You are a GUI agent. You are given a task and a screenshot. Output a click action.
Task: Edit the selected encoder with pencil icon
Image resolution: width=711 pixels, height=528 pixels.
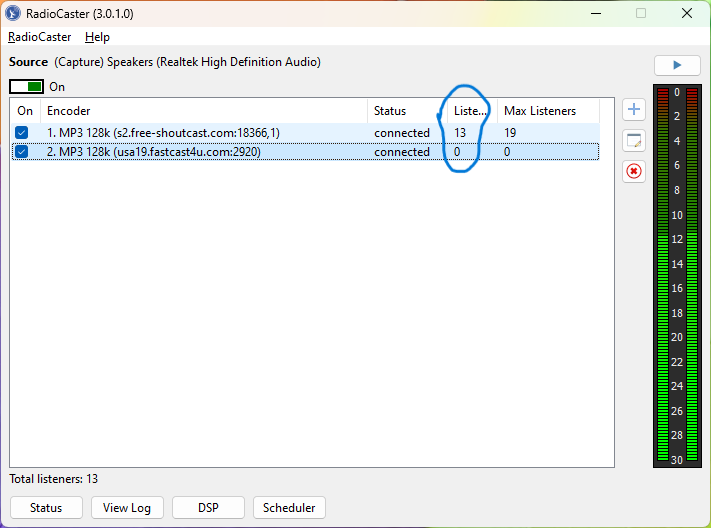[x=634, y=141]
